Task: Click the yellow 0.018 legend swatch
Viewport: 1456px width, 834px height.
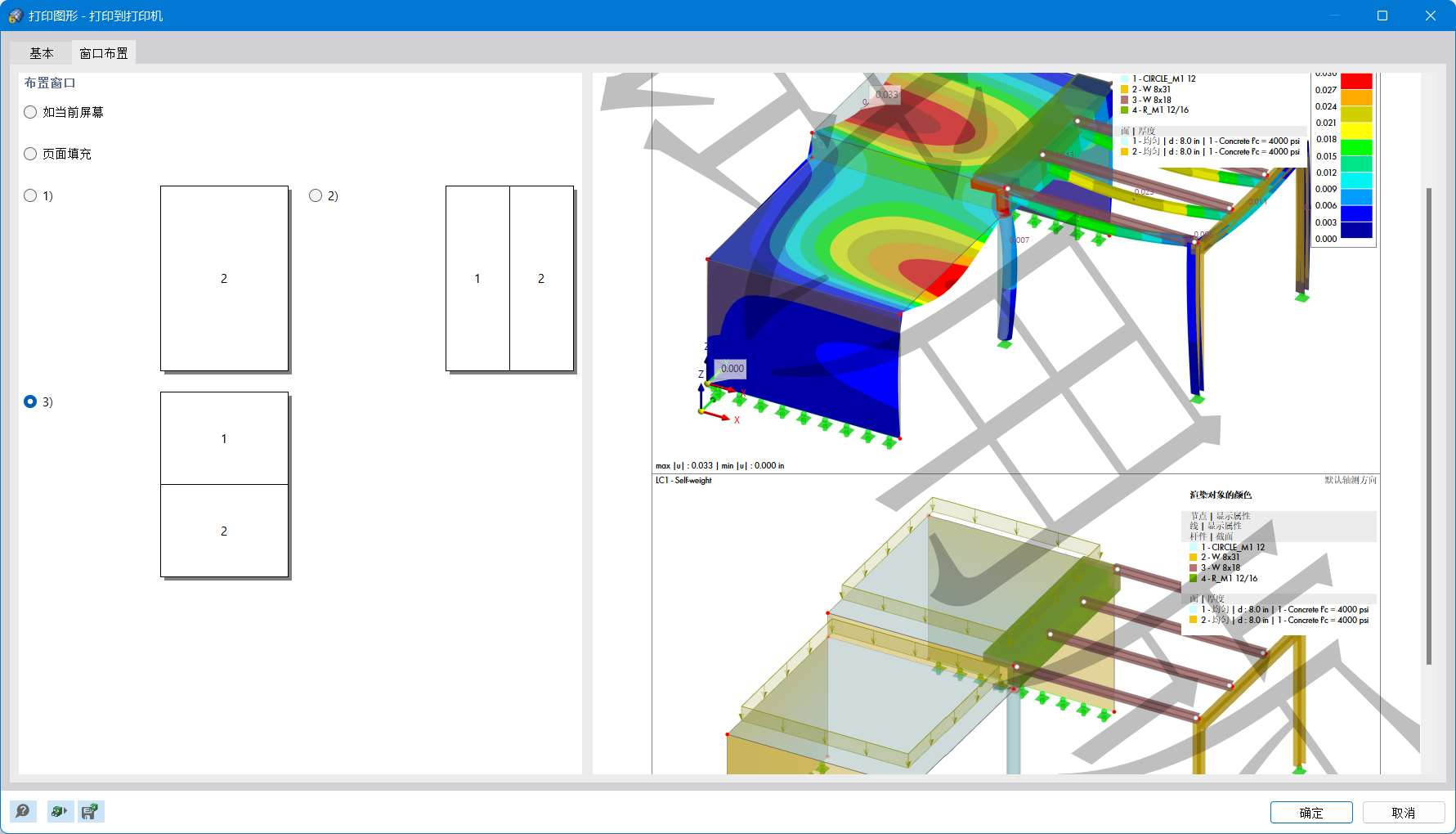Action: 1356,131
